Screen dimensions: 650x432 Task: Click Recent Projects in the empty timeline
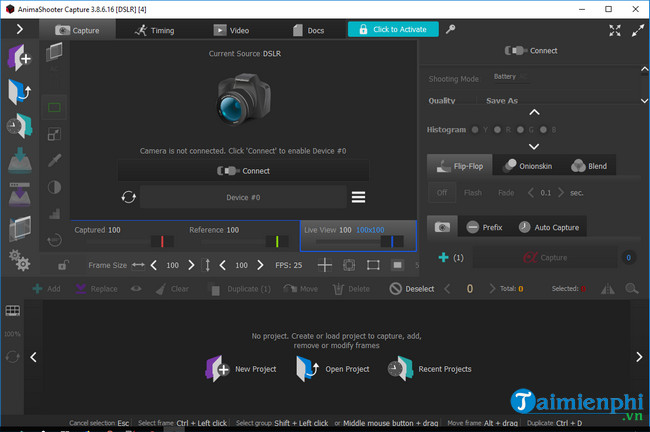point(429,369)
